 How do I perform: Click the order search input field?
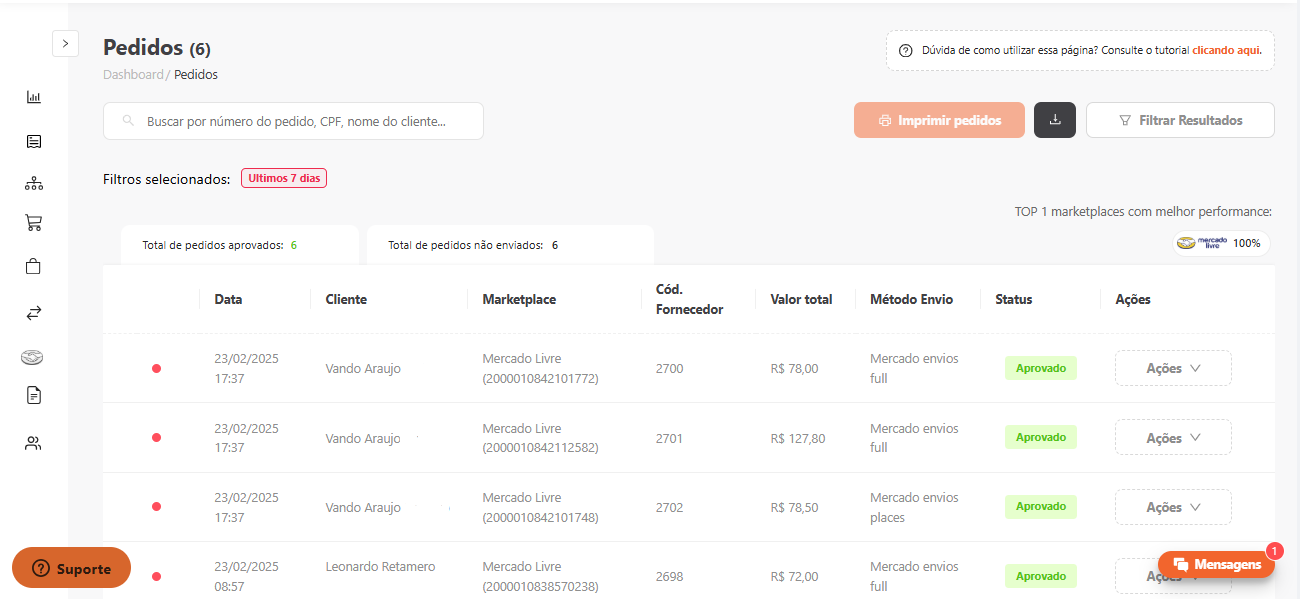pyautogui.click(x=295, y=121)
